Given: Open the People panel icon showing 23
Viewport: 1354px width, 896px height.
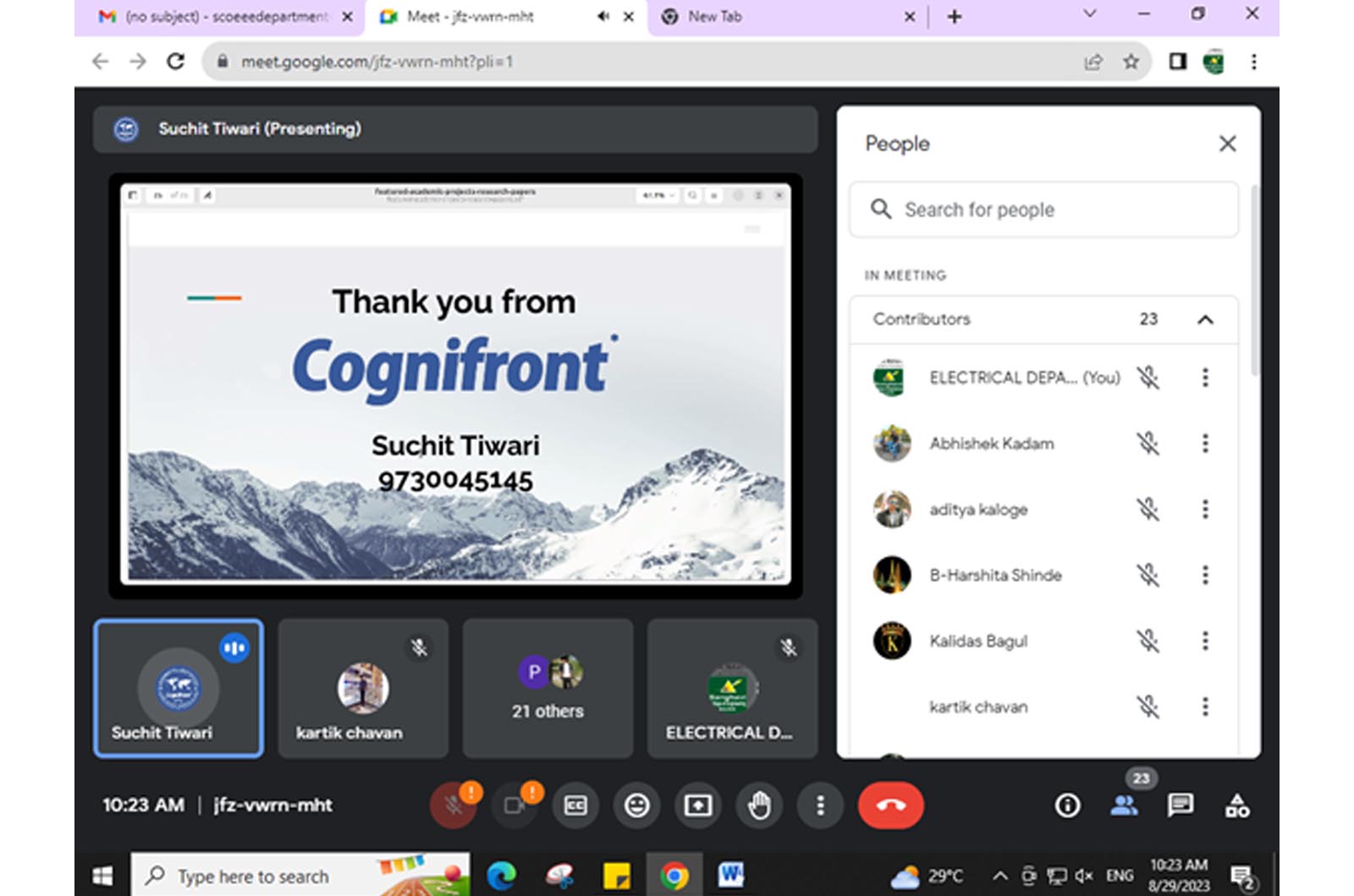Looking at the screenshot, I should click(1124, 805).
